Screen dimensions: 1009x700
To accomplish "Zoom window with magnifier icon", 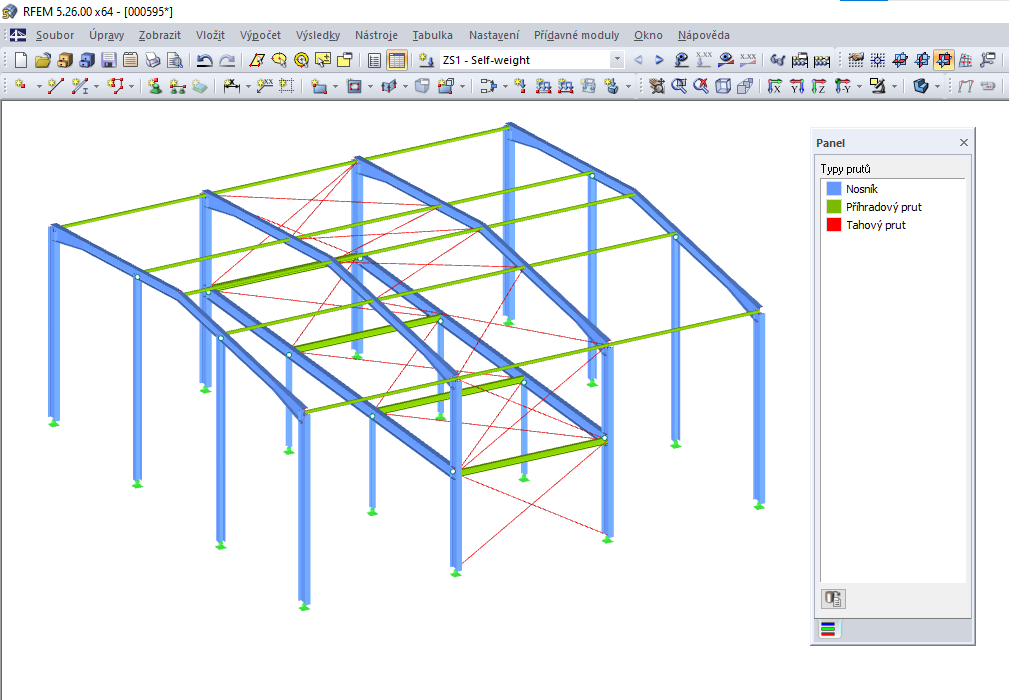I will [679, 86].
